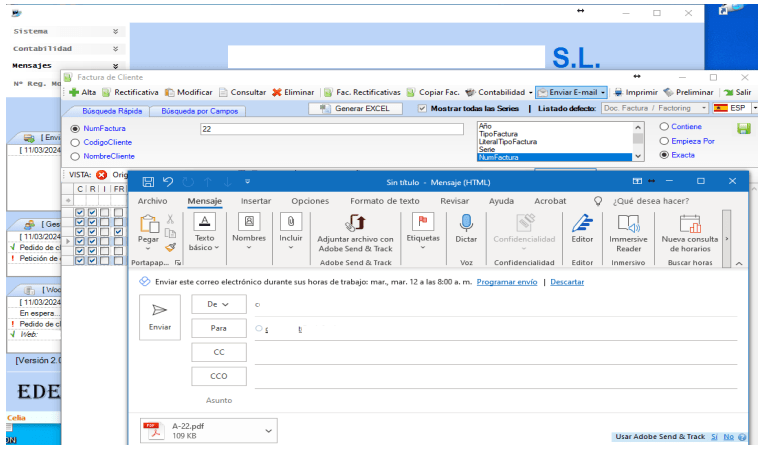764x452 pixels.
Task: Click field list scrollbar down arrow
Action: coord(638,157)
